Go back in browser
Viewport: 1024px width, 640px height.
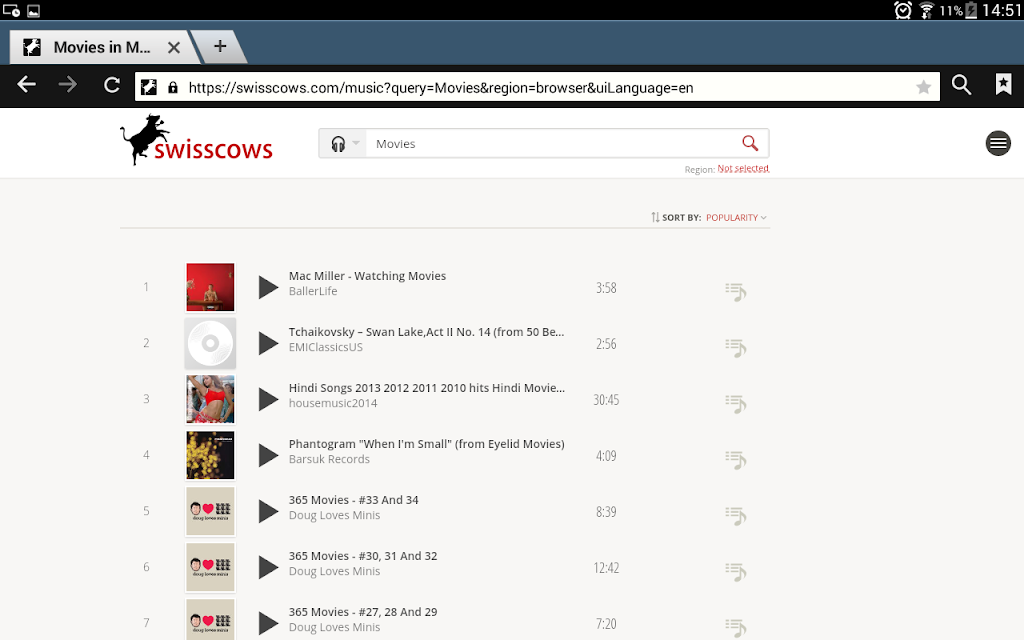[x=26, y=85]
